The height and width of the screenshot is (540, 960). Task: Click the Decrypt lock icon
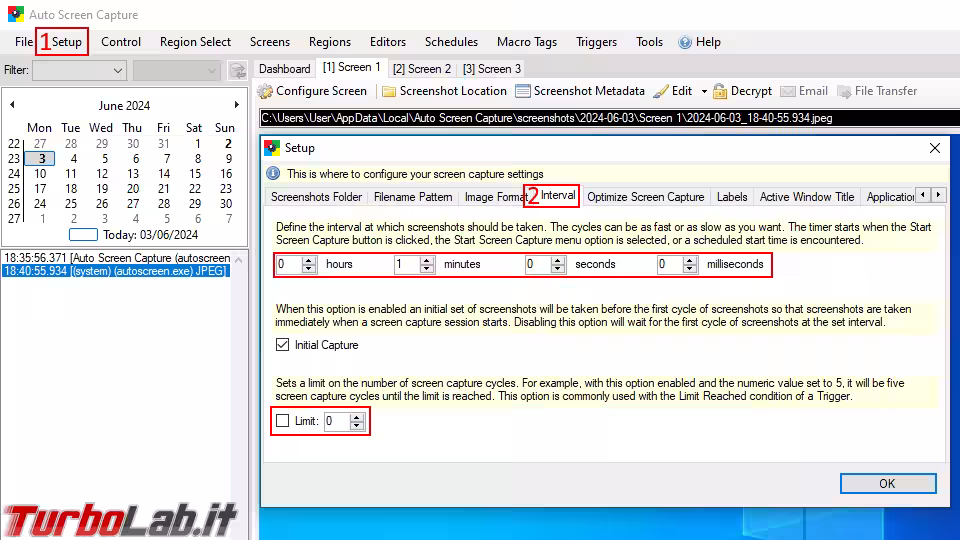click(x=720, y=91)
